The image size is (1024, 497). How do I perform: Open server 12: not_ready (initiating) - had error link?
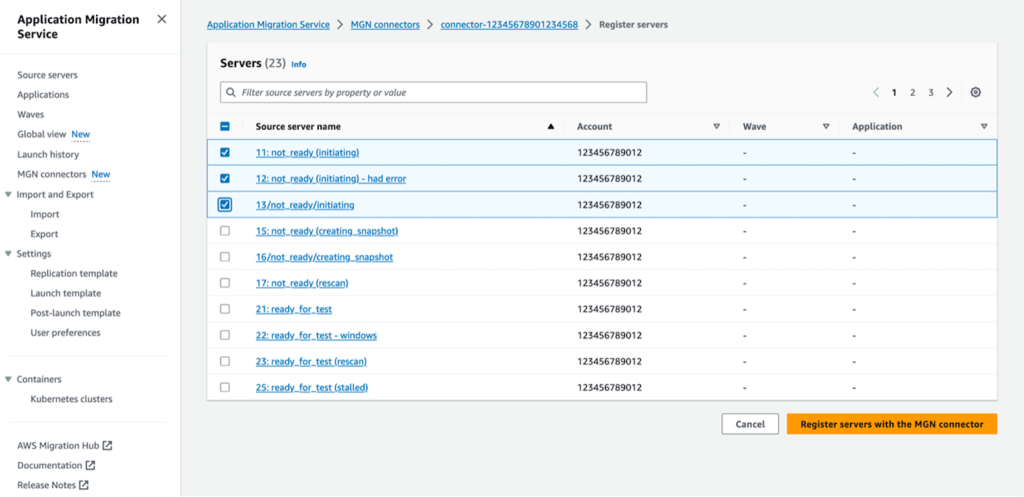[330, 178]
